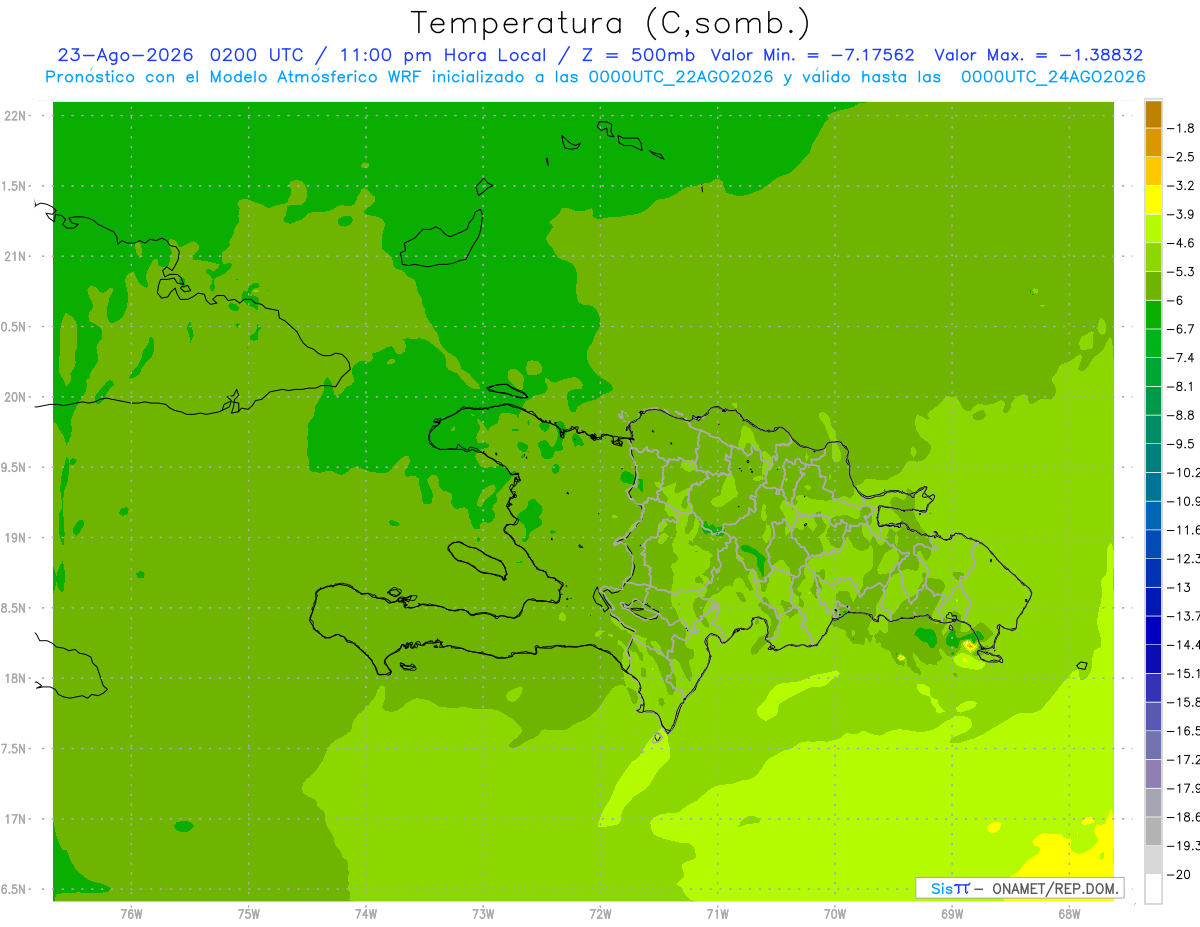1200x927 pixels.
Task: Click the "0000UTC_22AGO2026" initialization time
Action: pos(681,77)
